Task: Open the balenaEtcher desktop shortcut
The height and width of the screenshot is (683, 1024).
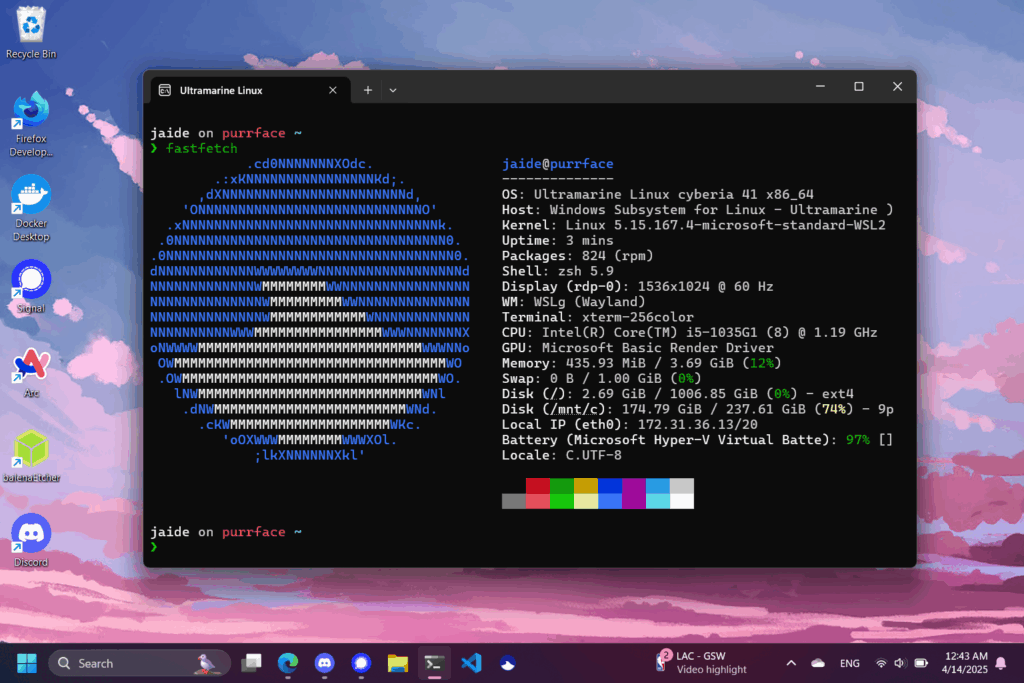Action: click(31, 456)
